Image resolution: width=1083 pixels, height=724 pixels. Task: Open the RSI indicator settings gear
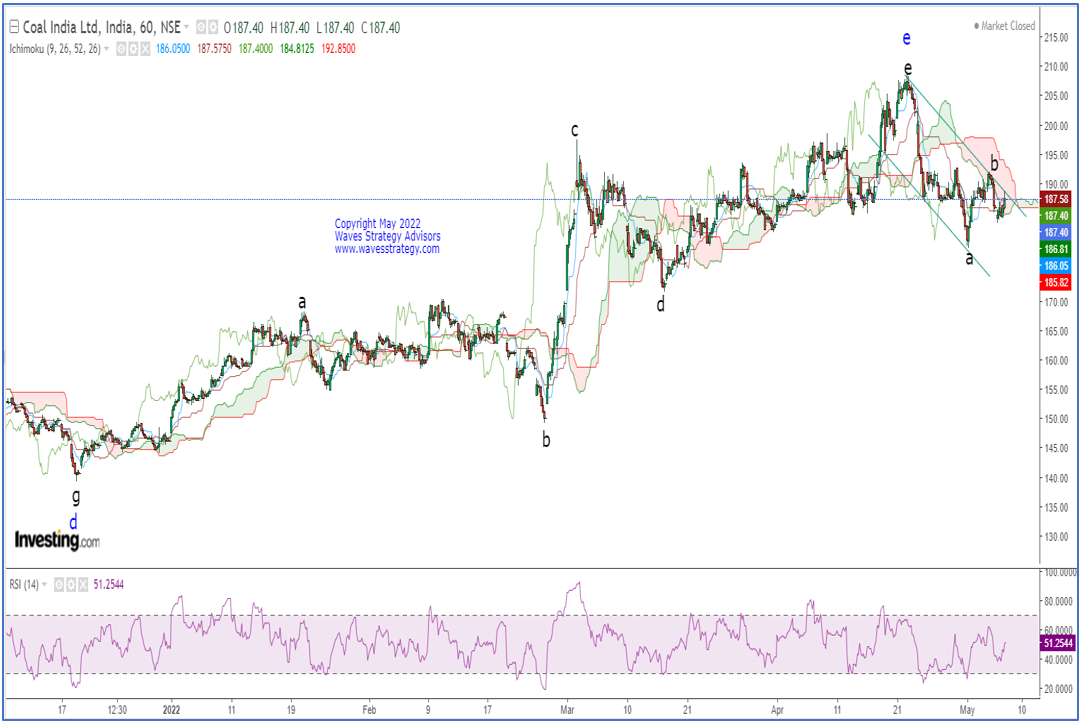pos(71,584)
